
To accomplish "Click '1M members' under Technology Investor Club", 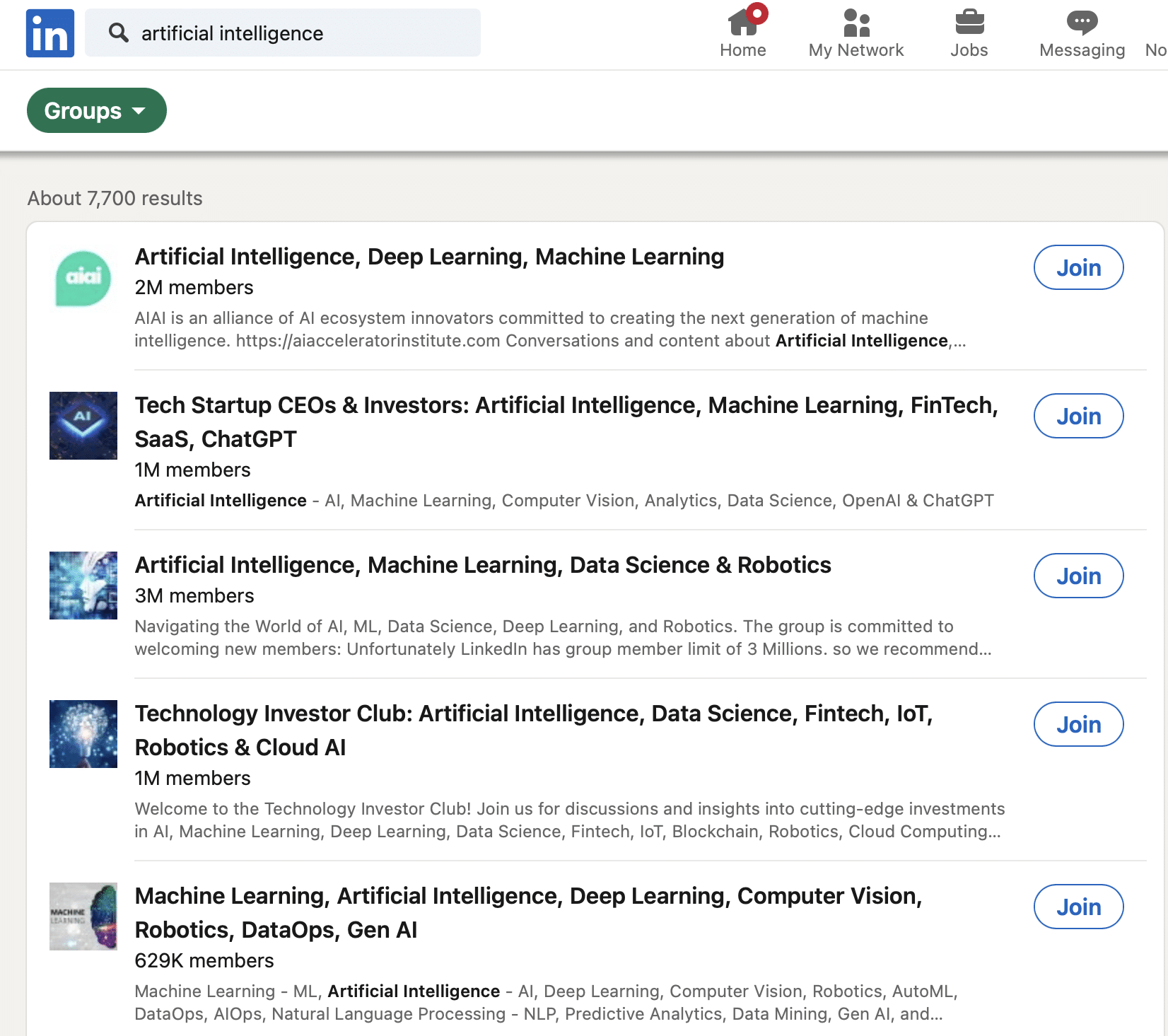I will [192, 779].
